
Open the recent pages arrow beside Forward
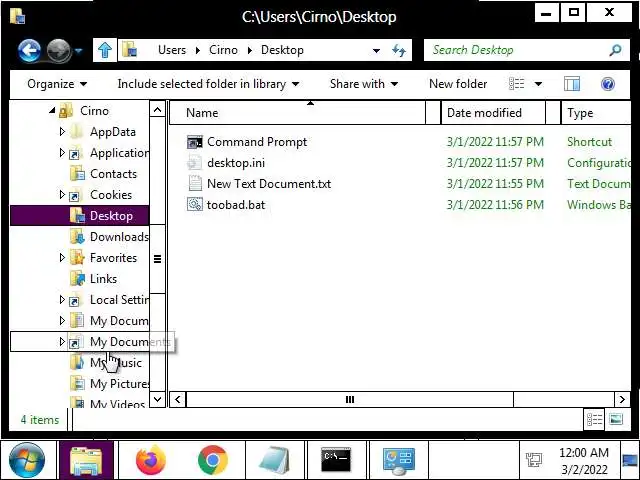click(78, 51)
